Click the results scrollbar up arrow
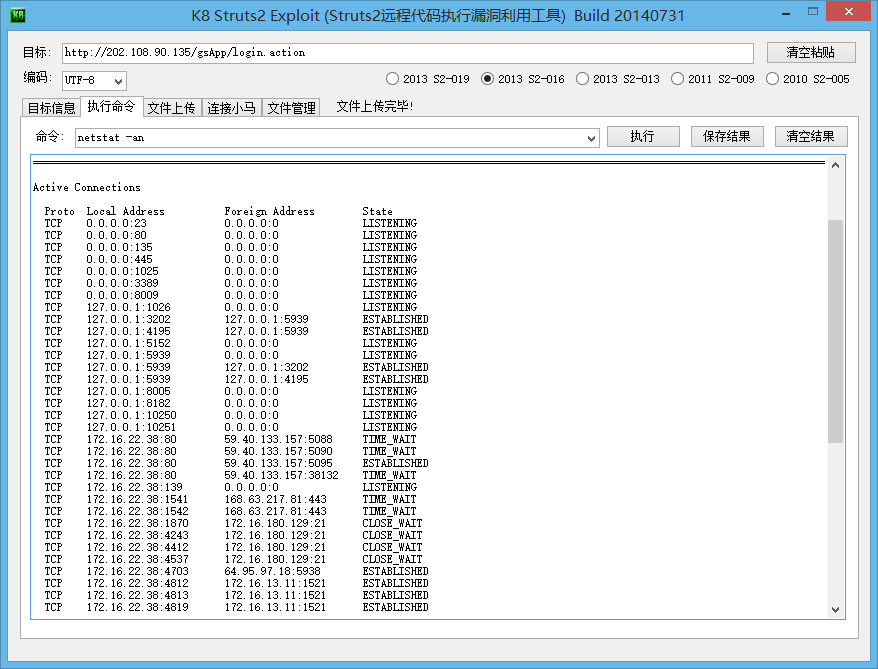Screen dimensions: 878x669 [x=835, y=165]
